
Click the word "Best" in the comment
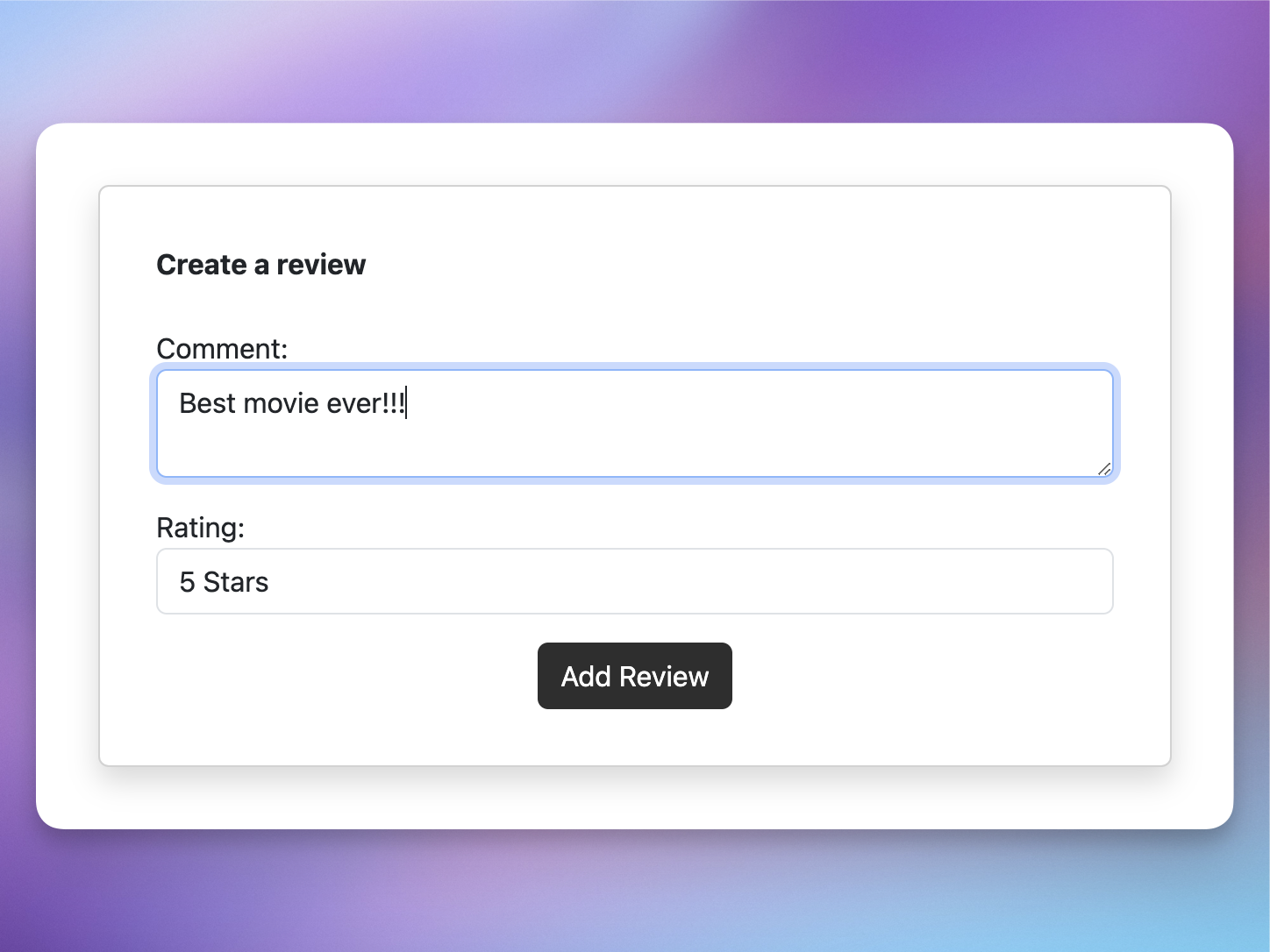207,403
